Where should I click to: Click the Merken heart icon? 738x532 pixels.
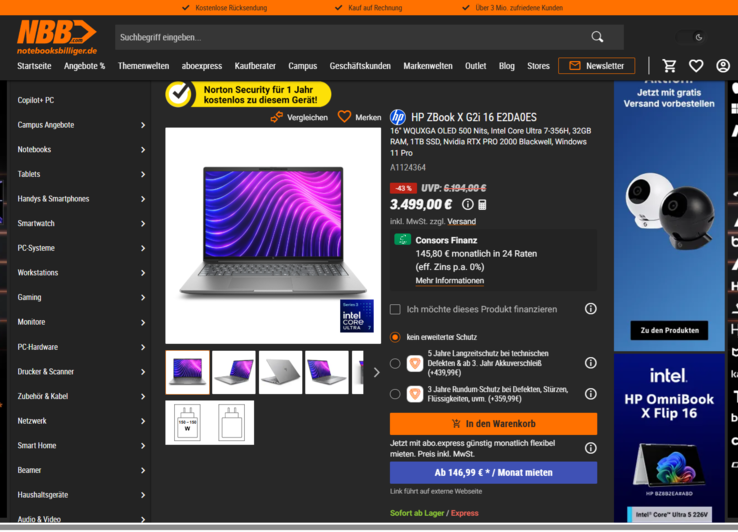coord(345,117)
